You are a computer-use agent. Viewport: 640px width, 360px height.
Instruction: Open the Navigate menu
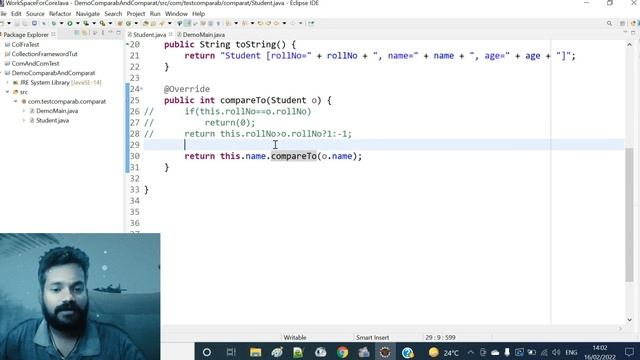(x=88, y=13)
